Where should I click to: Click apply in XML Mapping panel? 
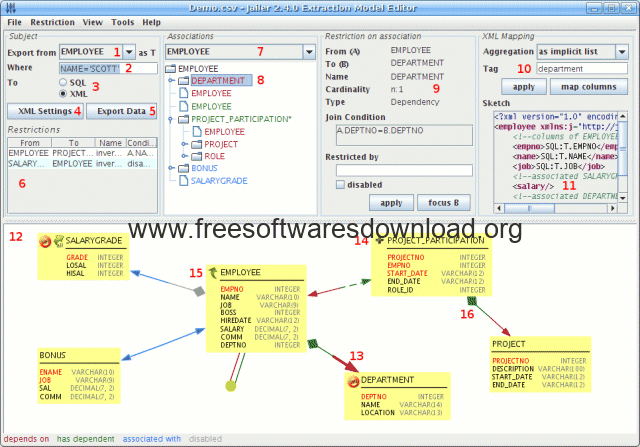(524, 87)
